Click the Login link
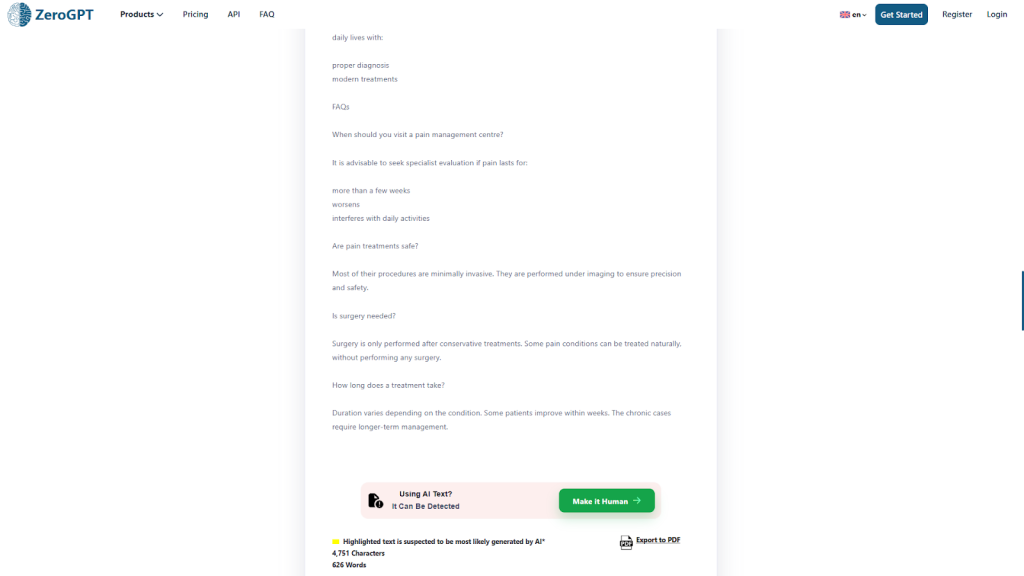Viewport: 1024px width, 576px height. pyautogui.click(x=997, y=15)
